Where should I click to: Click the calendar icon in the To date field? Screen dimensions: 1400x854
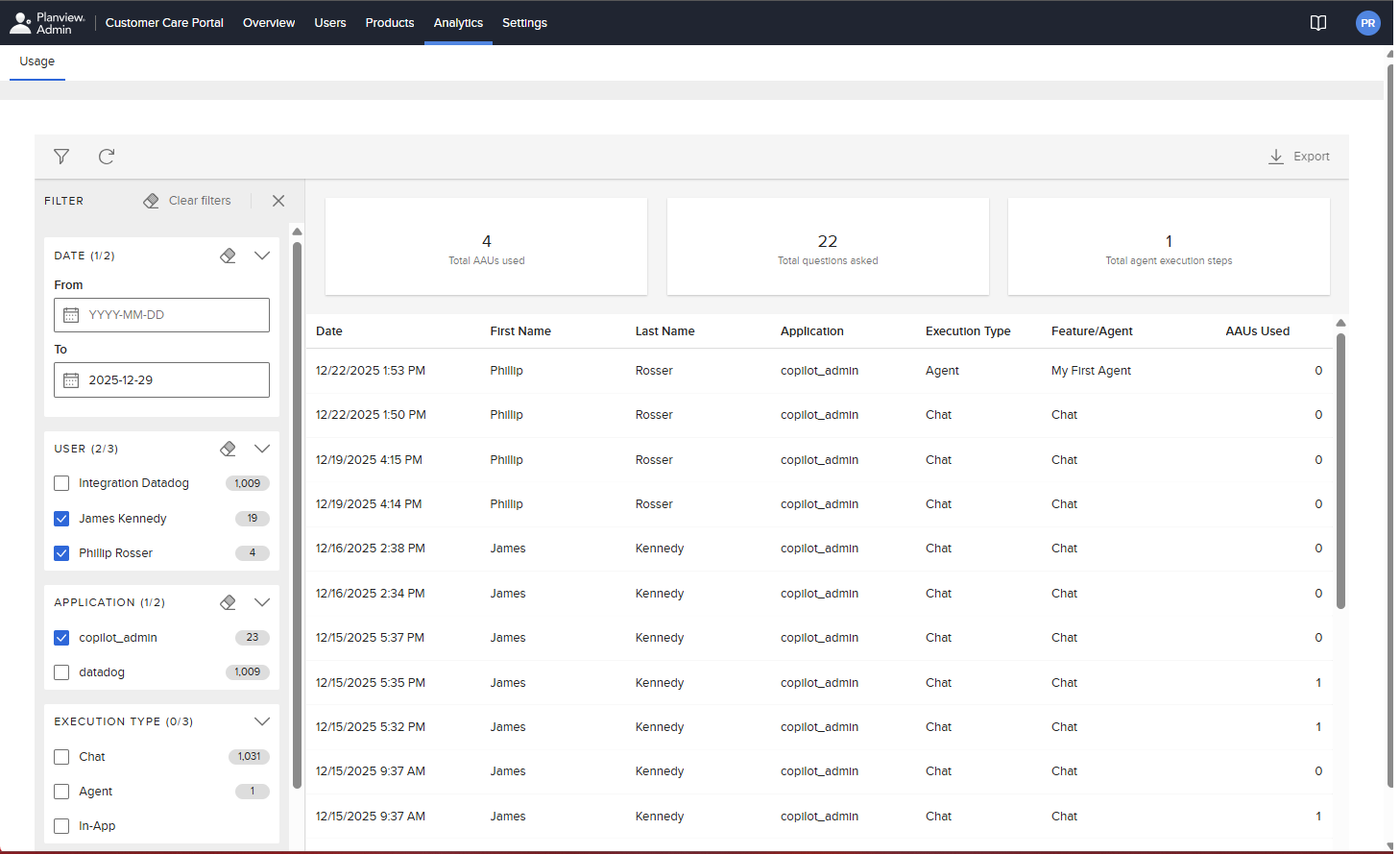click(x=72, y=379)
